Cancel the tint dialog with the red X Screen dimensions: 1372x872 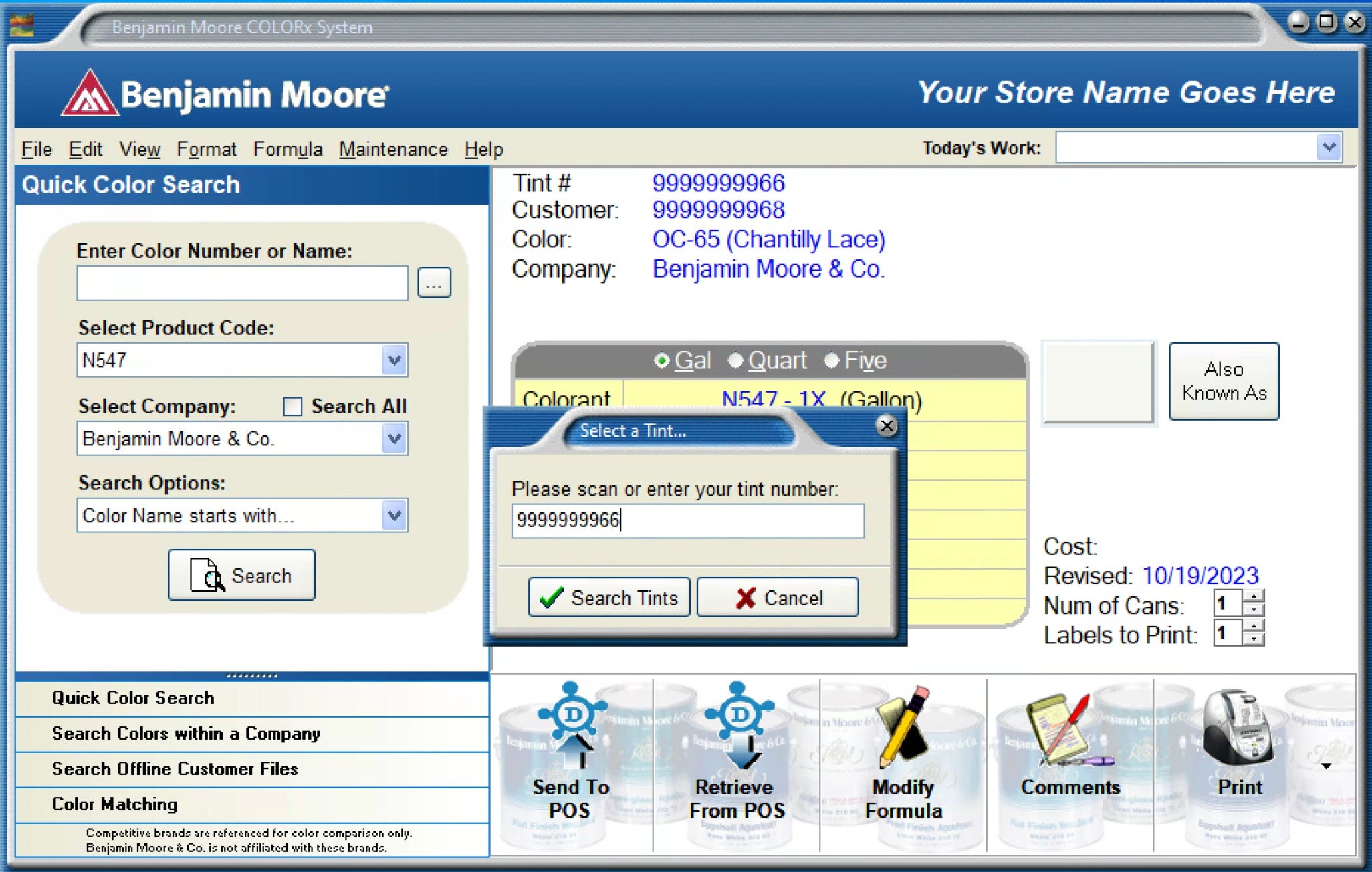pyautogui.click(x=778, y=597)
